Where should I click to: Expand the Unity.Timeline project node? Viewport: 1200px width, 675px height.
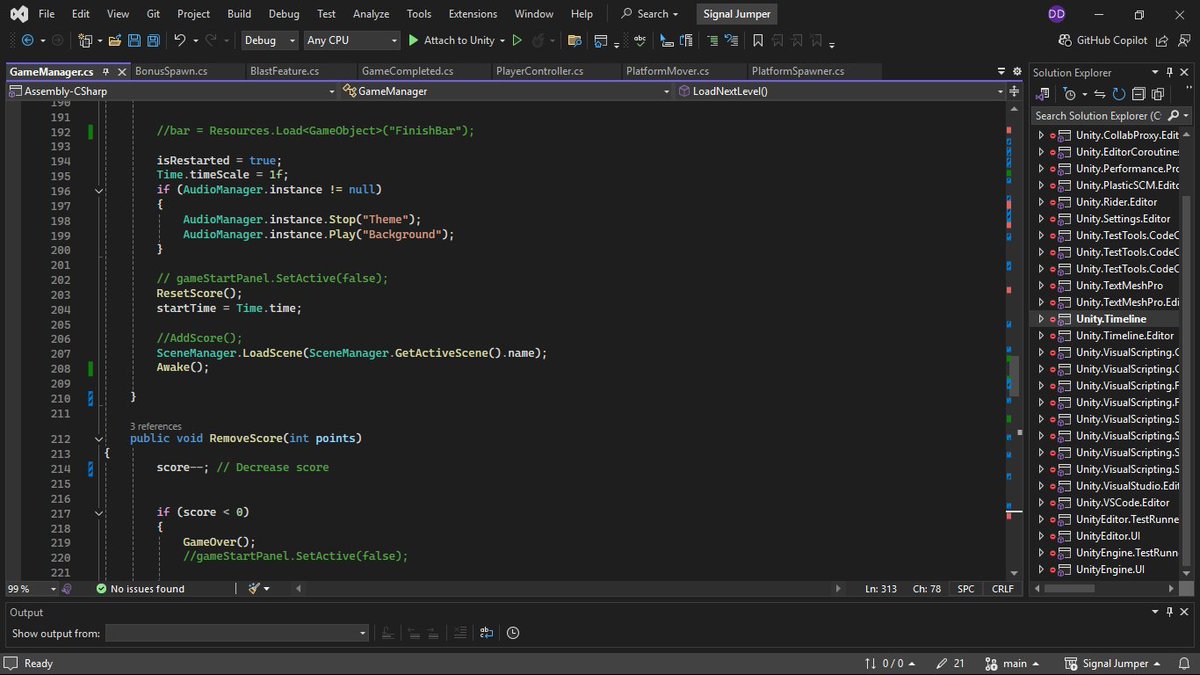pyautogui.click(x=1040, y=319)
